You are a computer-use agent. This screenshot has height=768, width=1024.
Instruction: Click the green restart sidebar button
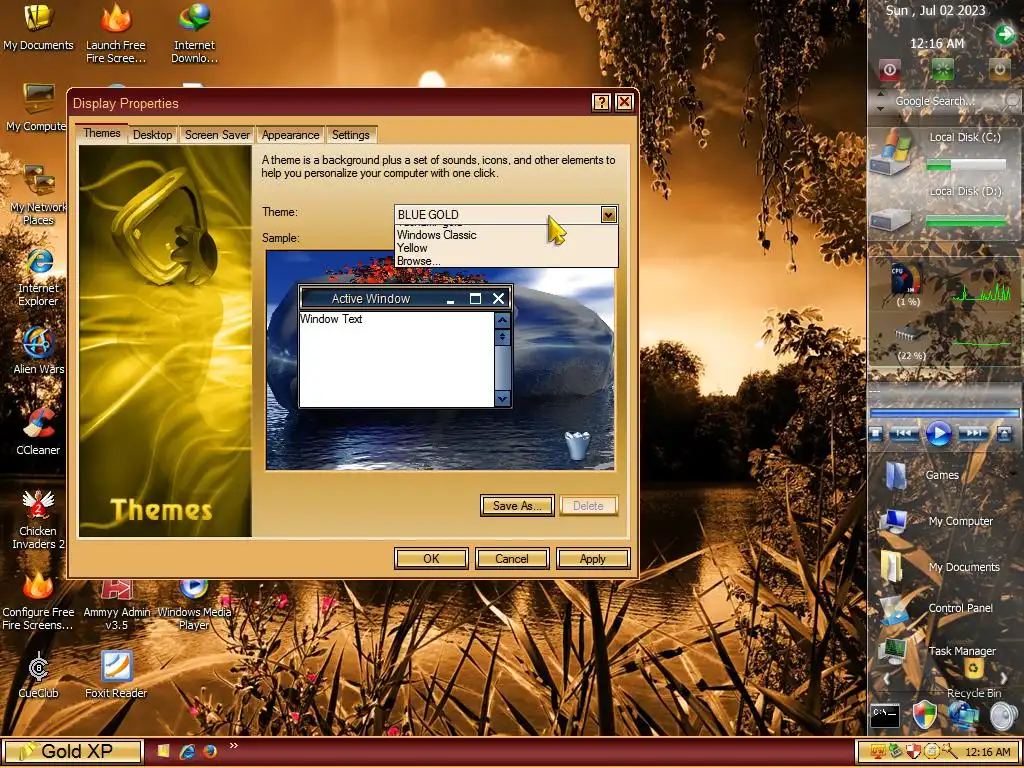tap(942, 69)
